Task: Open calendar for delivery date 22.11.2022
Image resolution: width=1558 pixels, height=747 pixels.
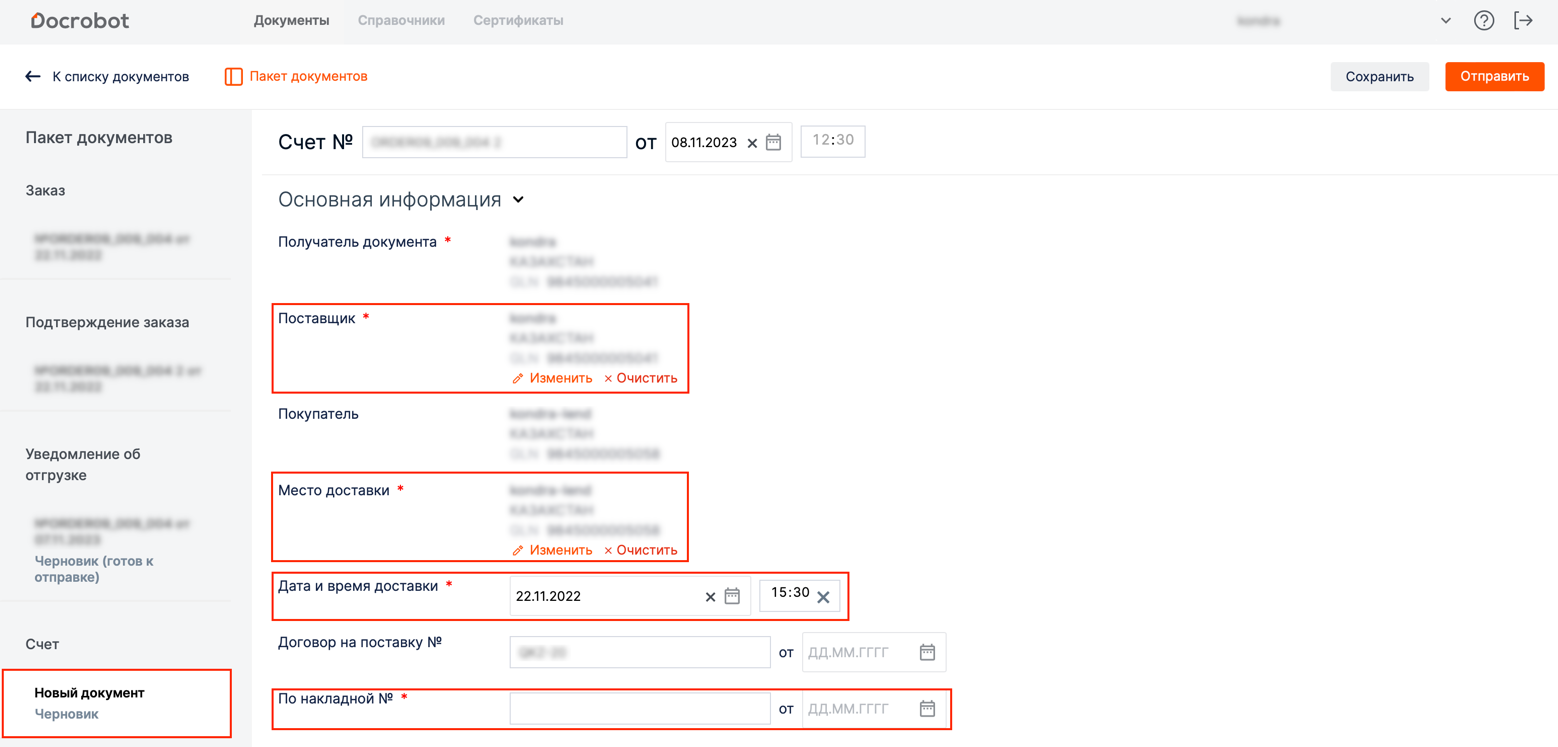Action: point(732,596)
